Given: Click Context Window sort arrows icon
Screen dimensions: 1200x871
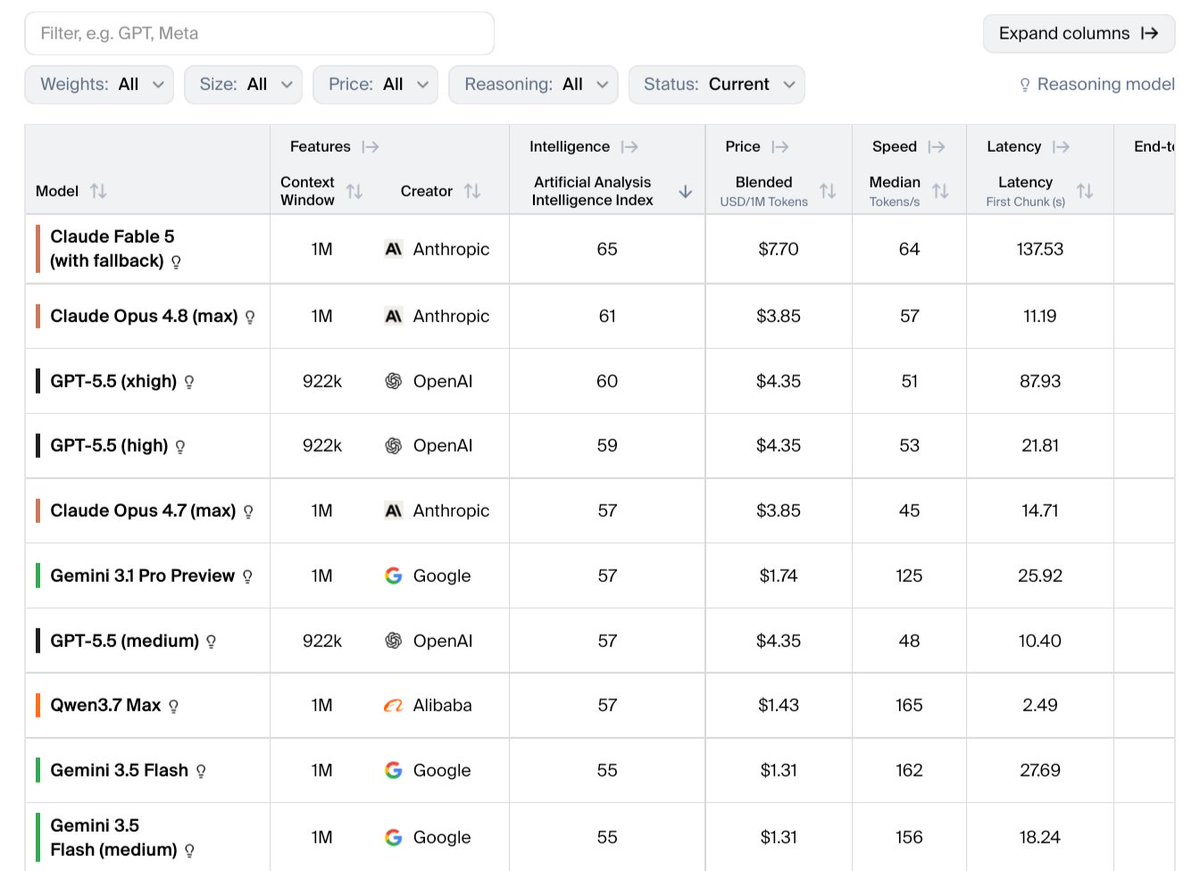Looking at the screenshot, I should pos(354,191).
